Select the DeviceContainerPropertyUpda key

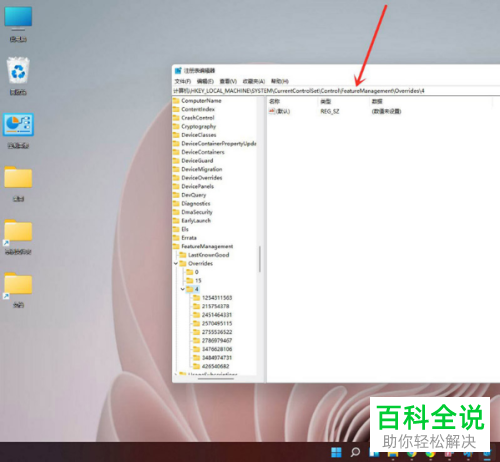219,144
